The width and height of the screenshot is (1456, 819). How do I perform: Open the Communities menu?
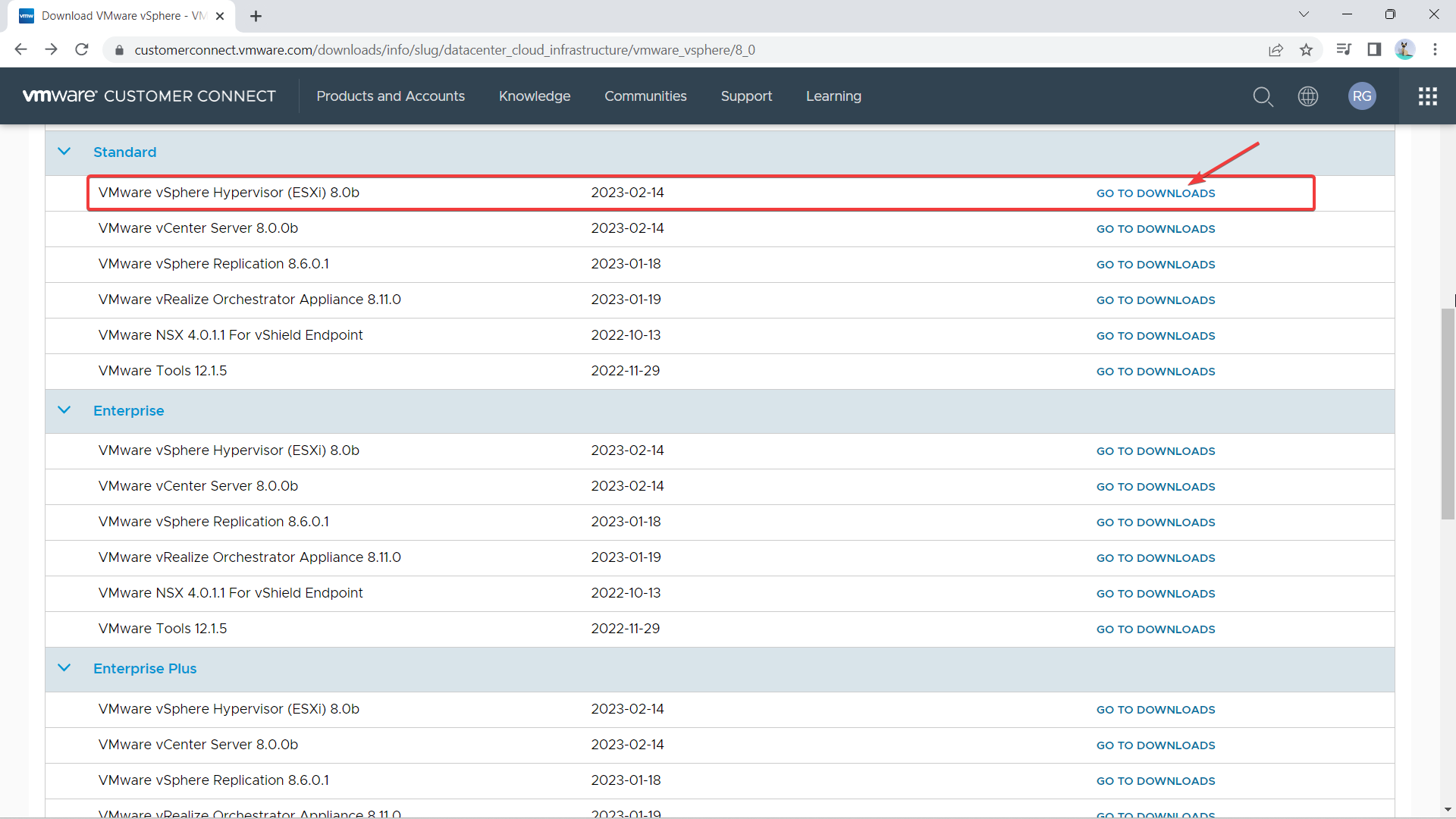pos(645,96)
